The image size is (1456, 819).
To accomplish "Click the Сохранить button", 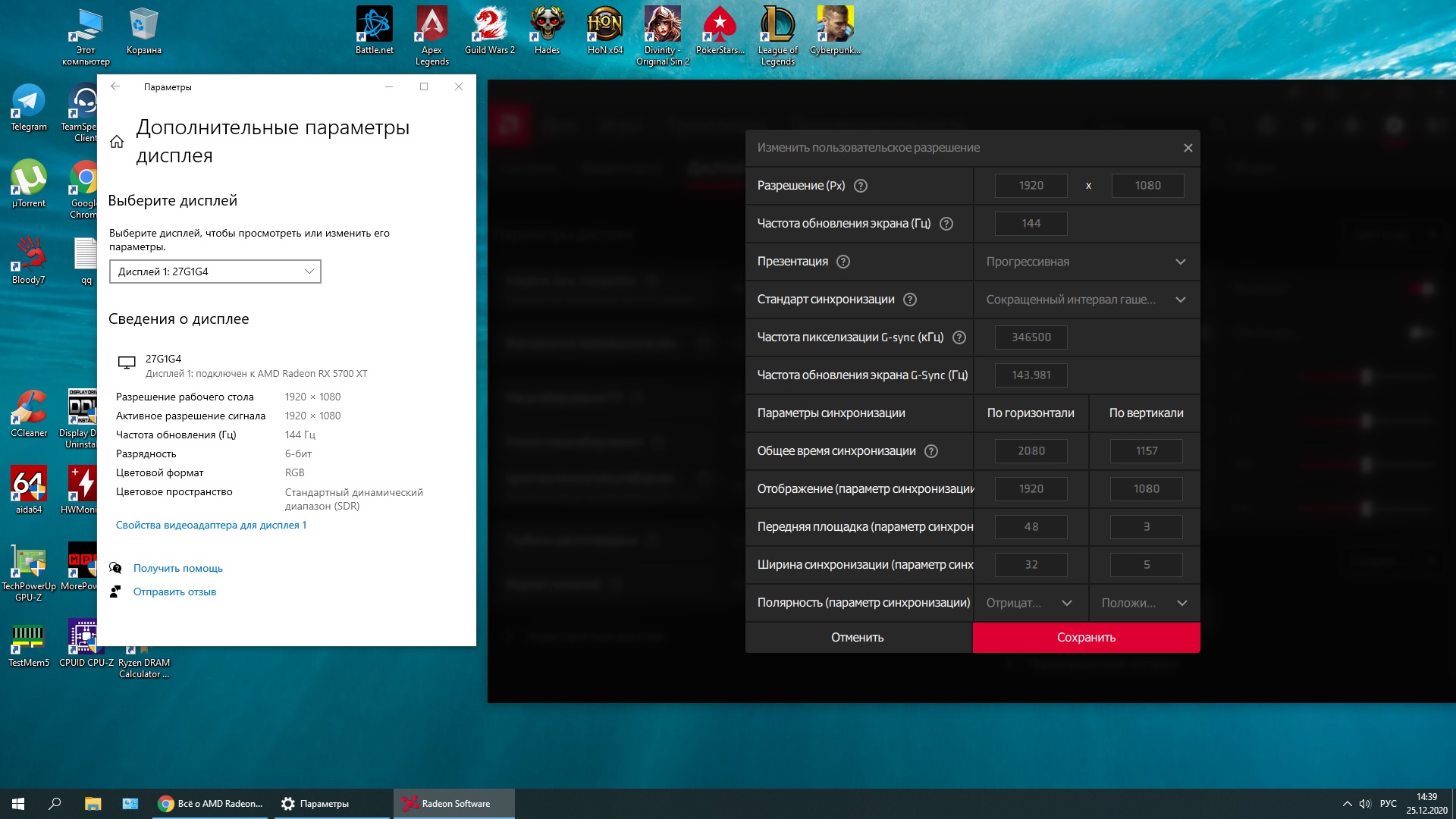I will coord(1086,638).
